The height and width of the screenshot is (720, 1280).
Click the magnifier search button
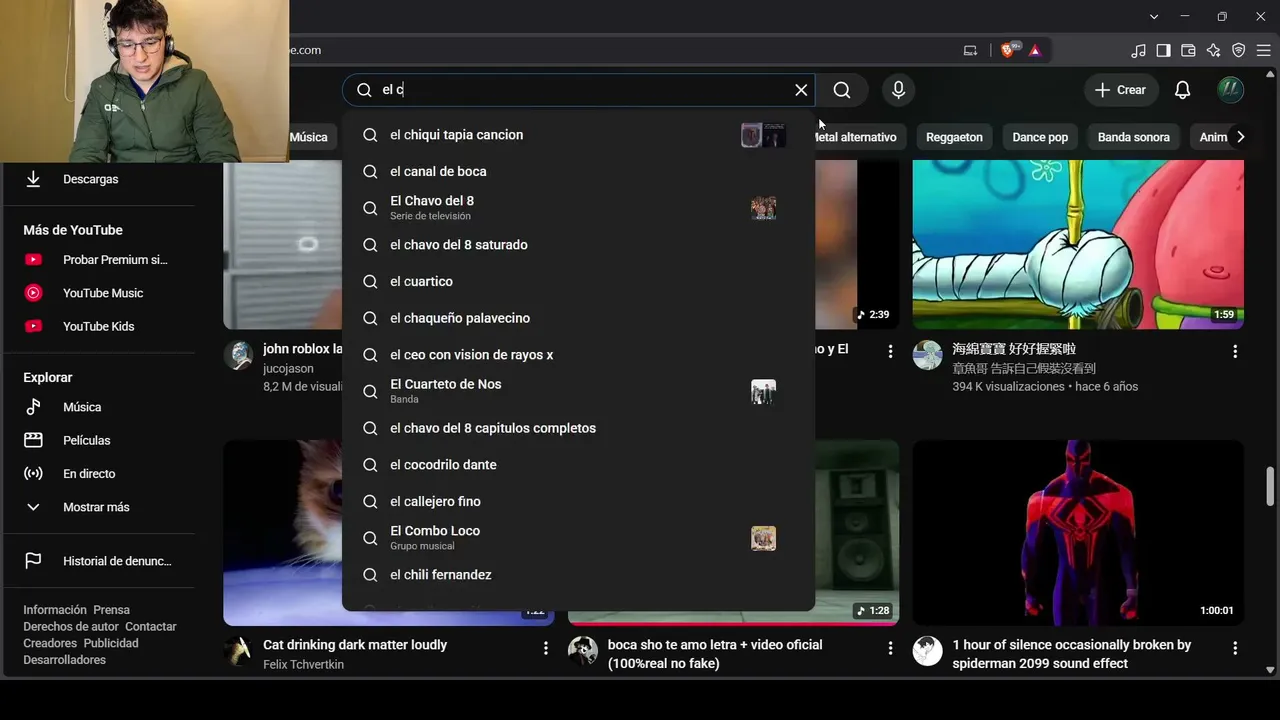[842, 90]
